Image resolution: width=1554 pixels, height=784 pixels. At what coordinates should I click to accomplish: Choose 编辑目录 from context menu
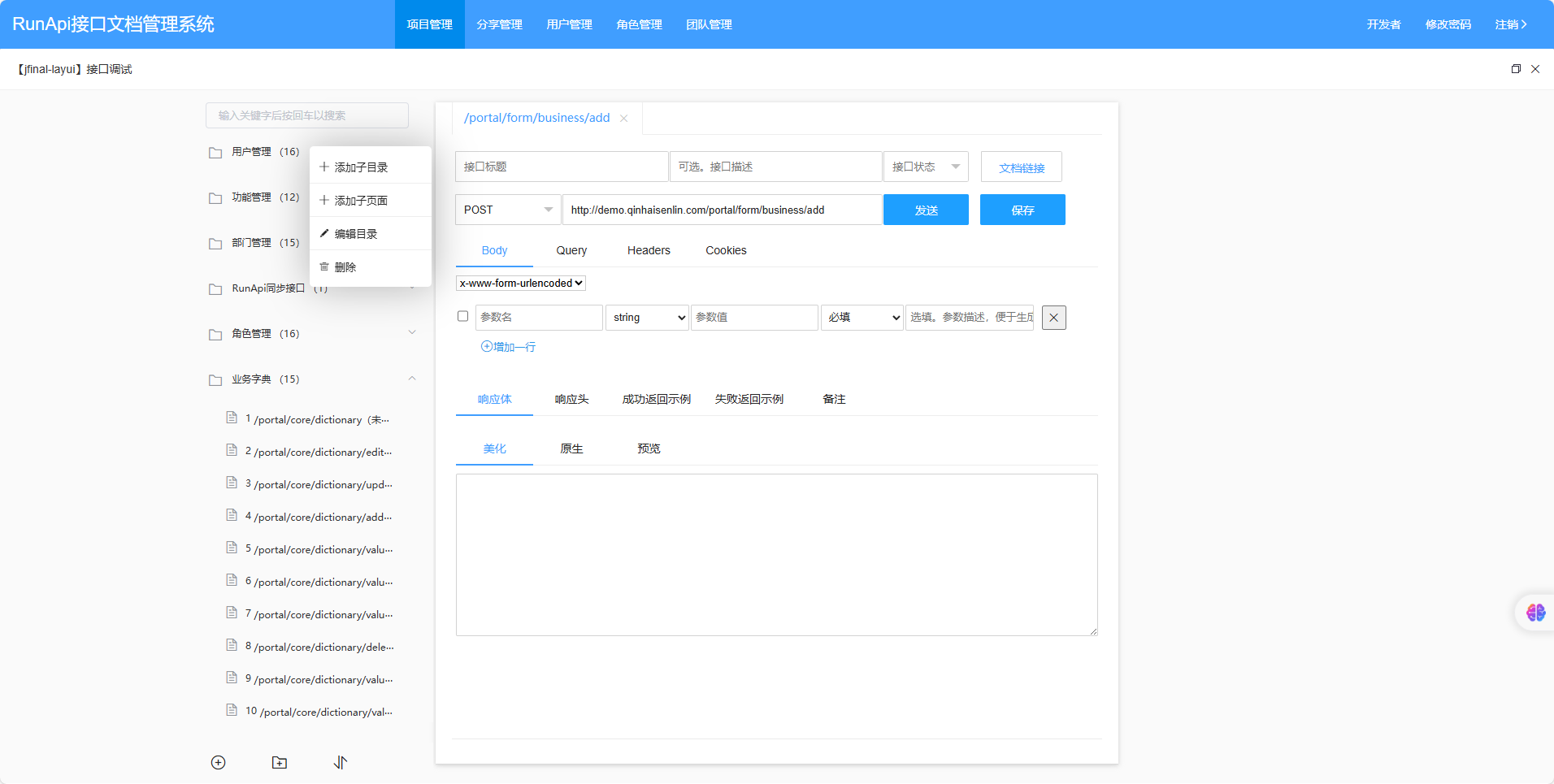(371, 234)
